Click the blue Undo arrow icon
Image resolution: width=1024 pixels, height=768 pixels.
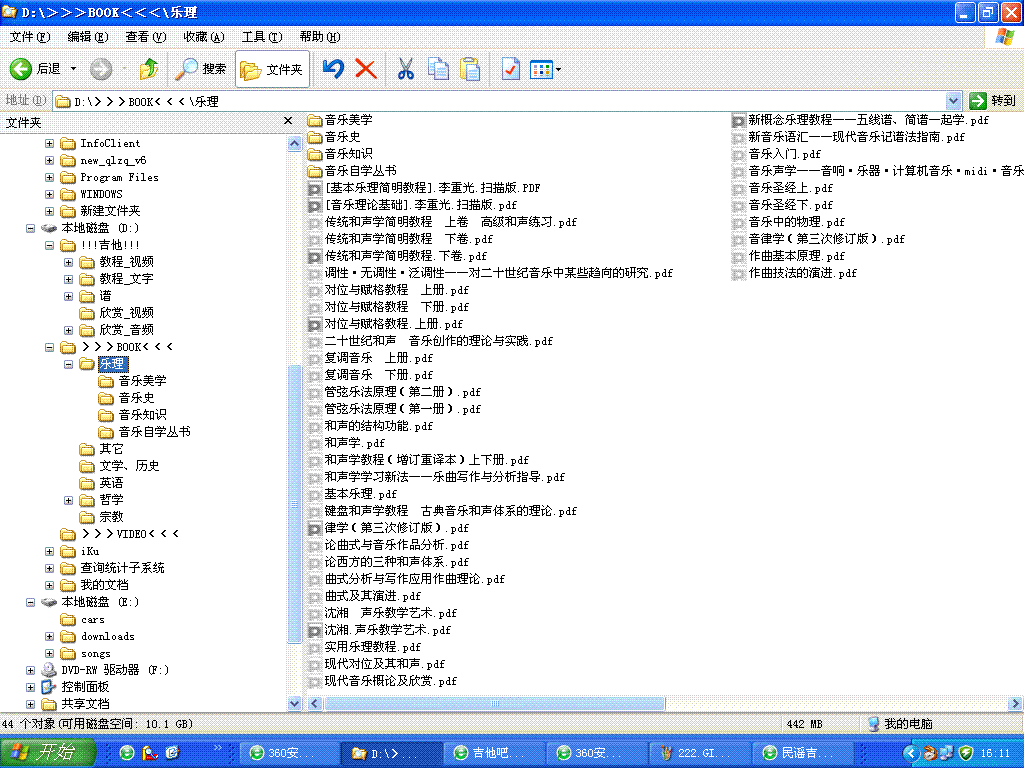pos(334,69)
